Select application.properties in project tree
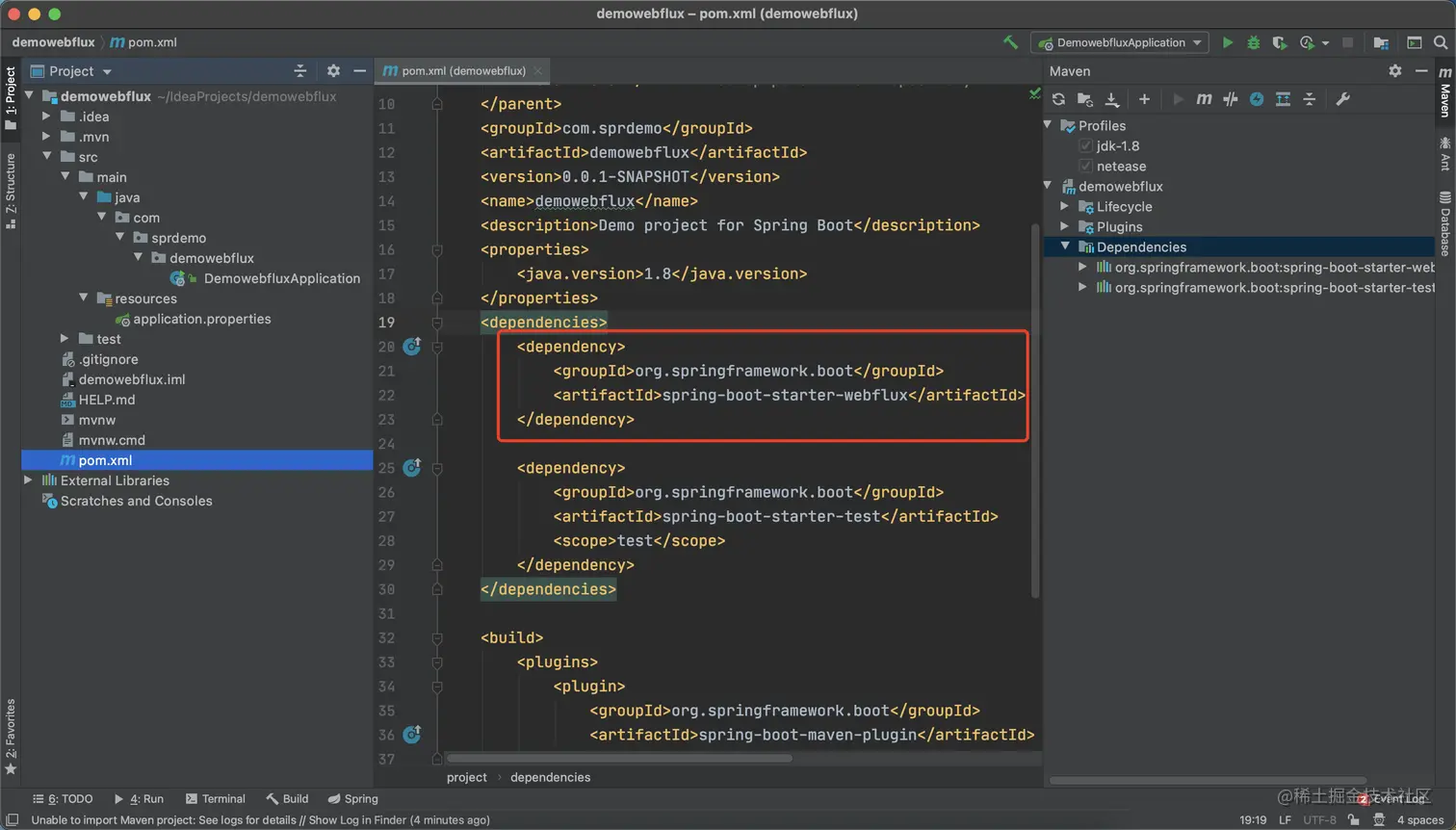This screenshot has height=830, width=1456. (201, 319)
